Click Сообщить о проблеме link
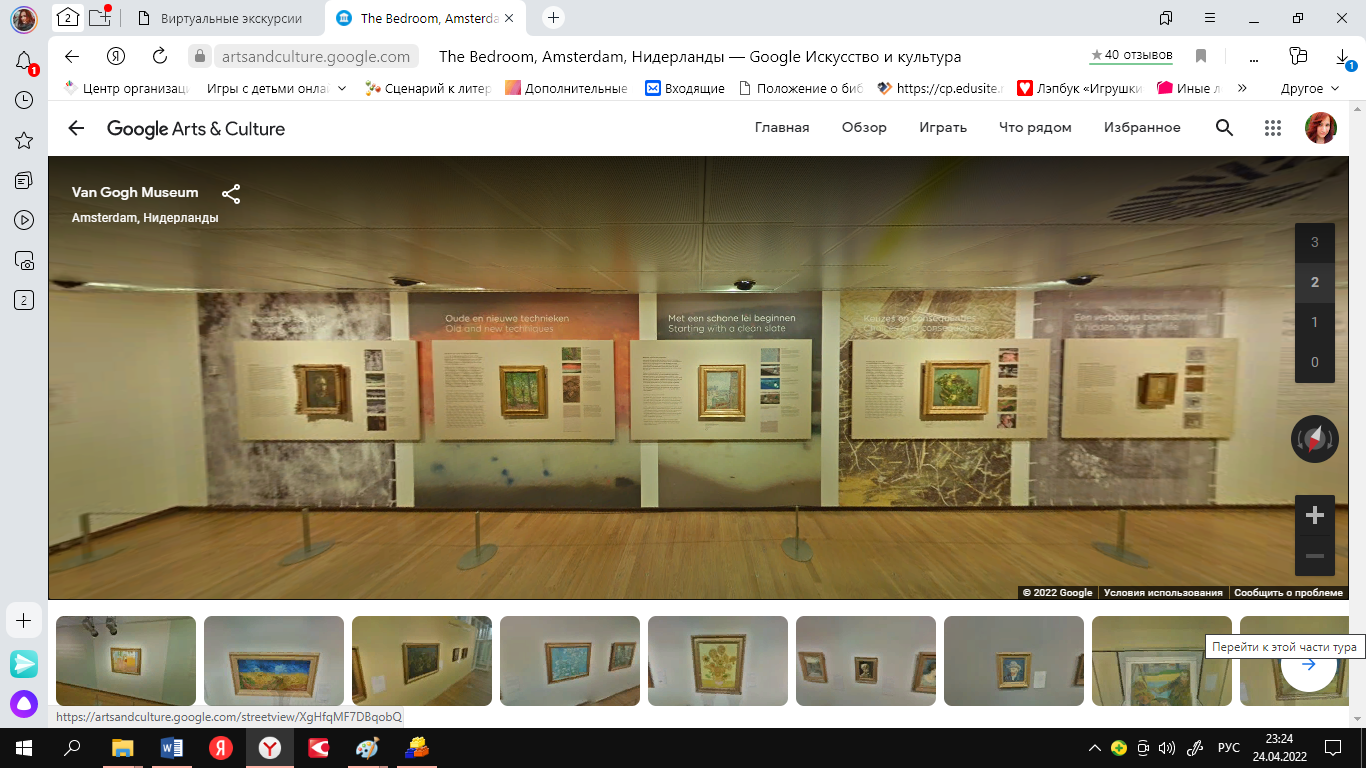Viewport: 1366px width, 768px height. (x=1288, y=593)
